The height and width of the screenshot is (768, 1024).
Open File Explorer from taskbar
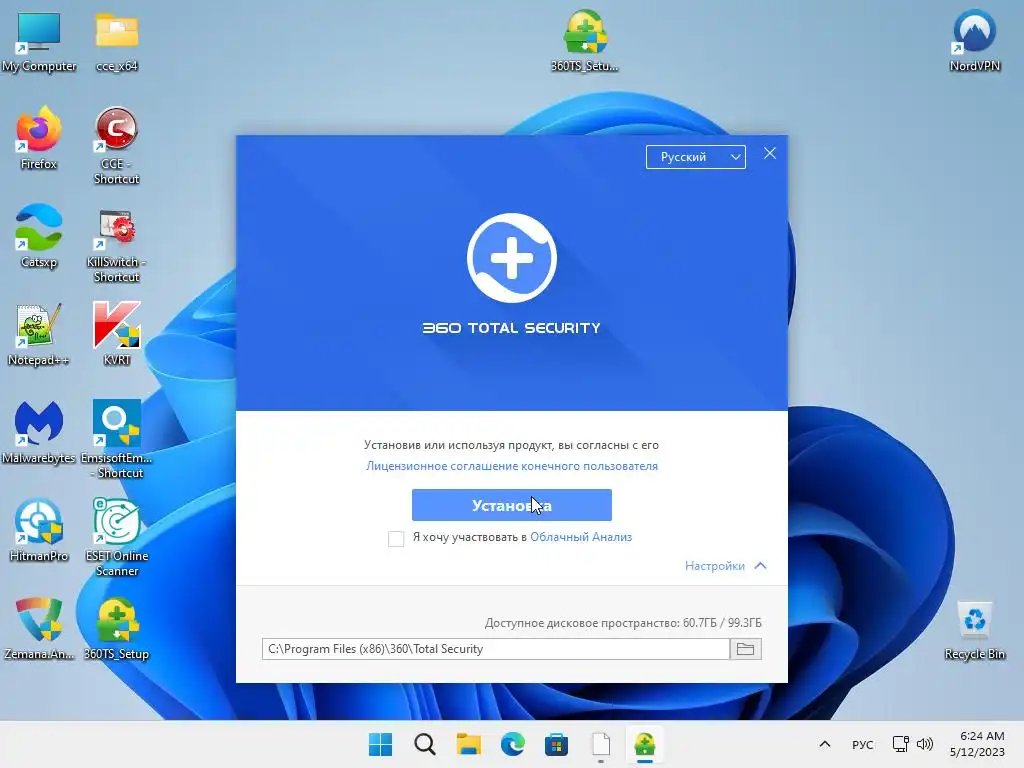click(x=468, y=744)
